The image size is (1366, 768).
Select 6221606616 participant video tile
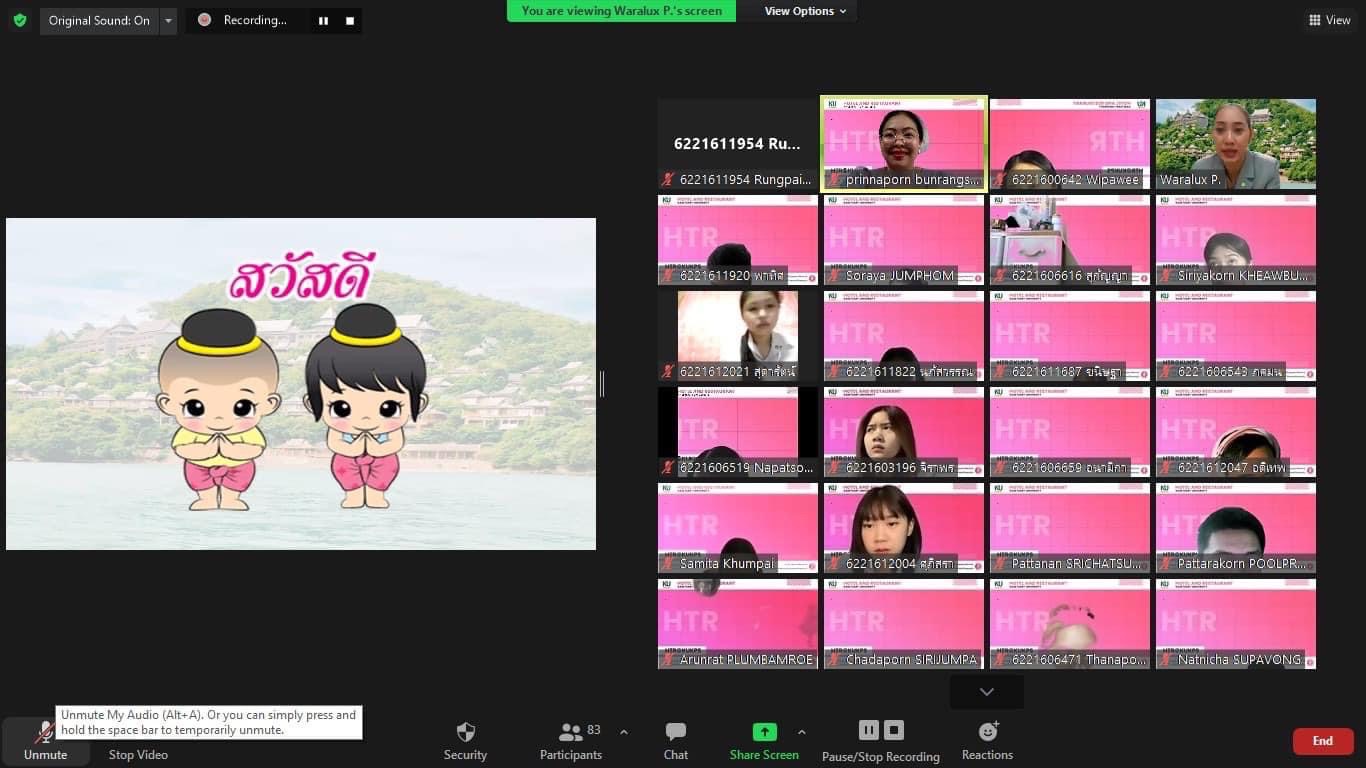point(1070,240)
